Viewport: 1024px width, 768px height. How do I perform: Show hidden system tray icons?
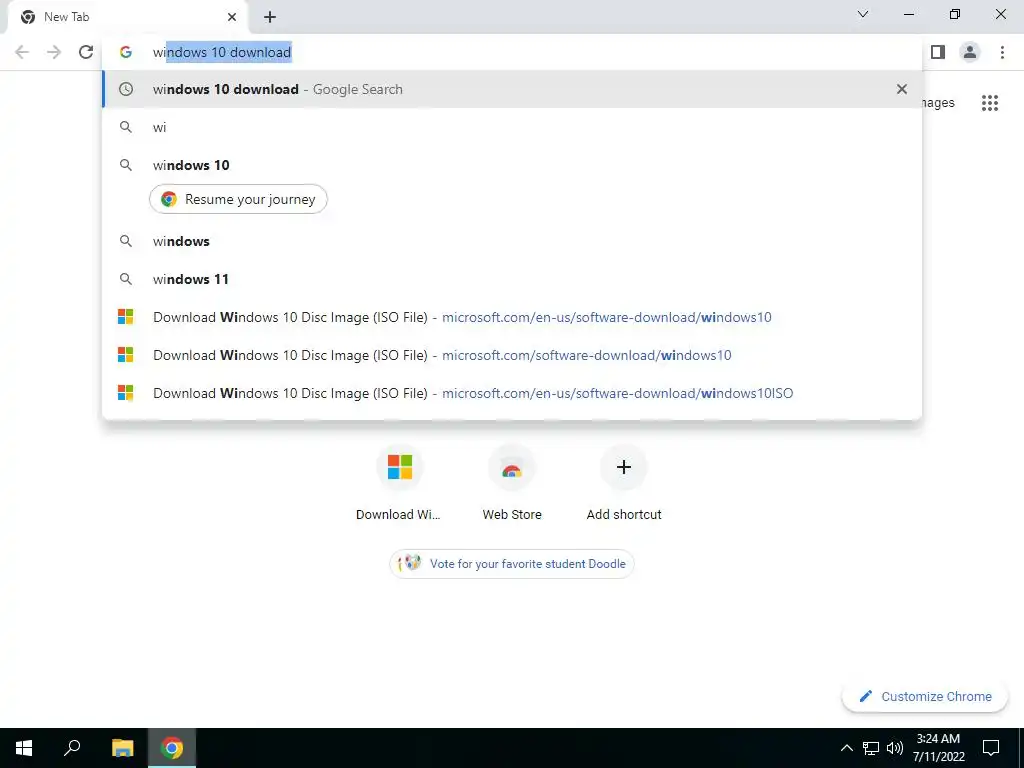[846, 748]
